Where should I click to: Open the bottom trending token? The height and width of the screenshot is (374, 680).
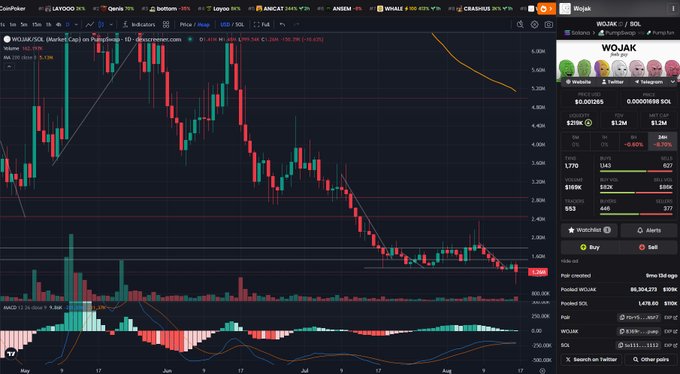pos(167,9)
